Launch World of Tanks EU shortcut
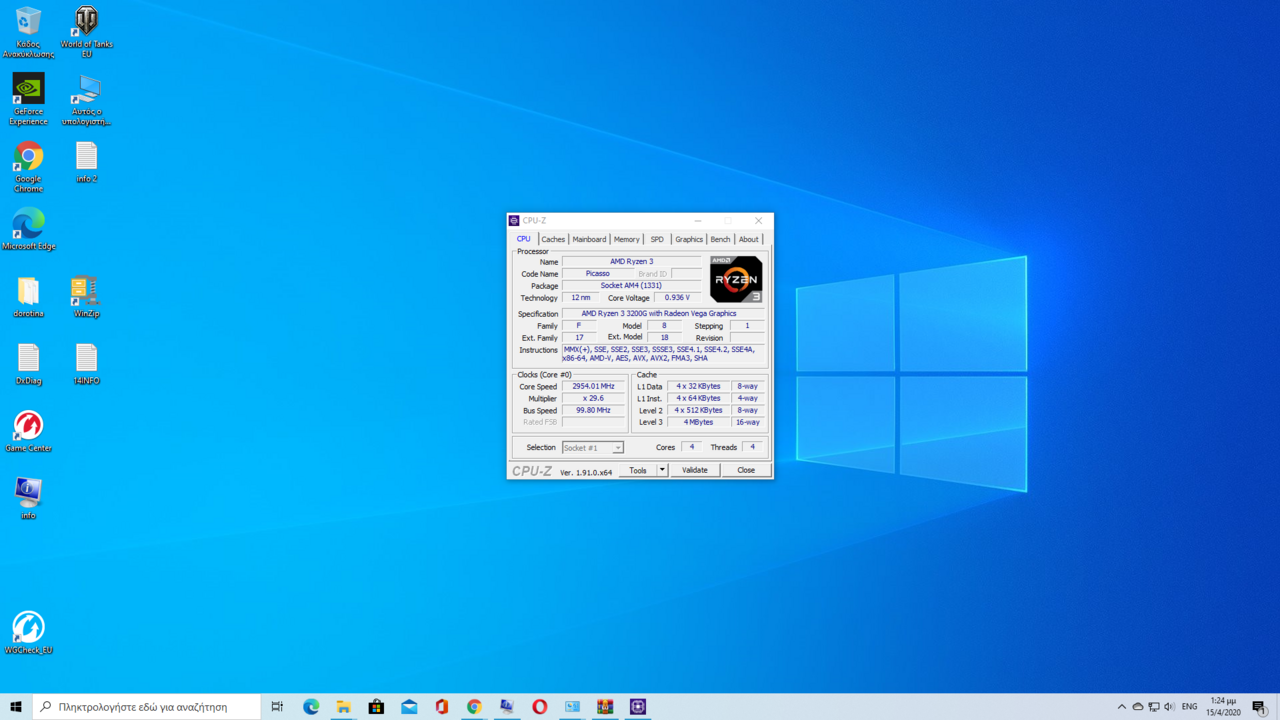 click(86, 32)
